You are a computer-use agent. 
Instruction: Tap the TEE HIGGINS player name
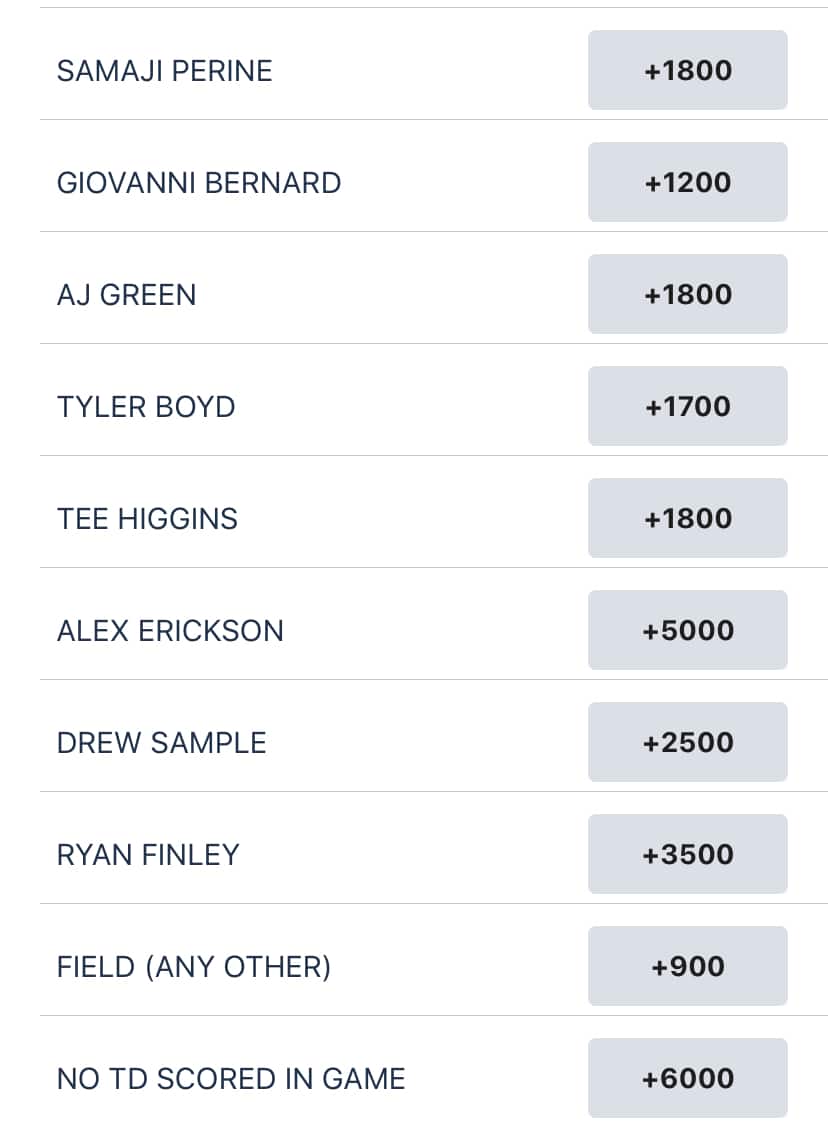coord(147,519)
